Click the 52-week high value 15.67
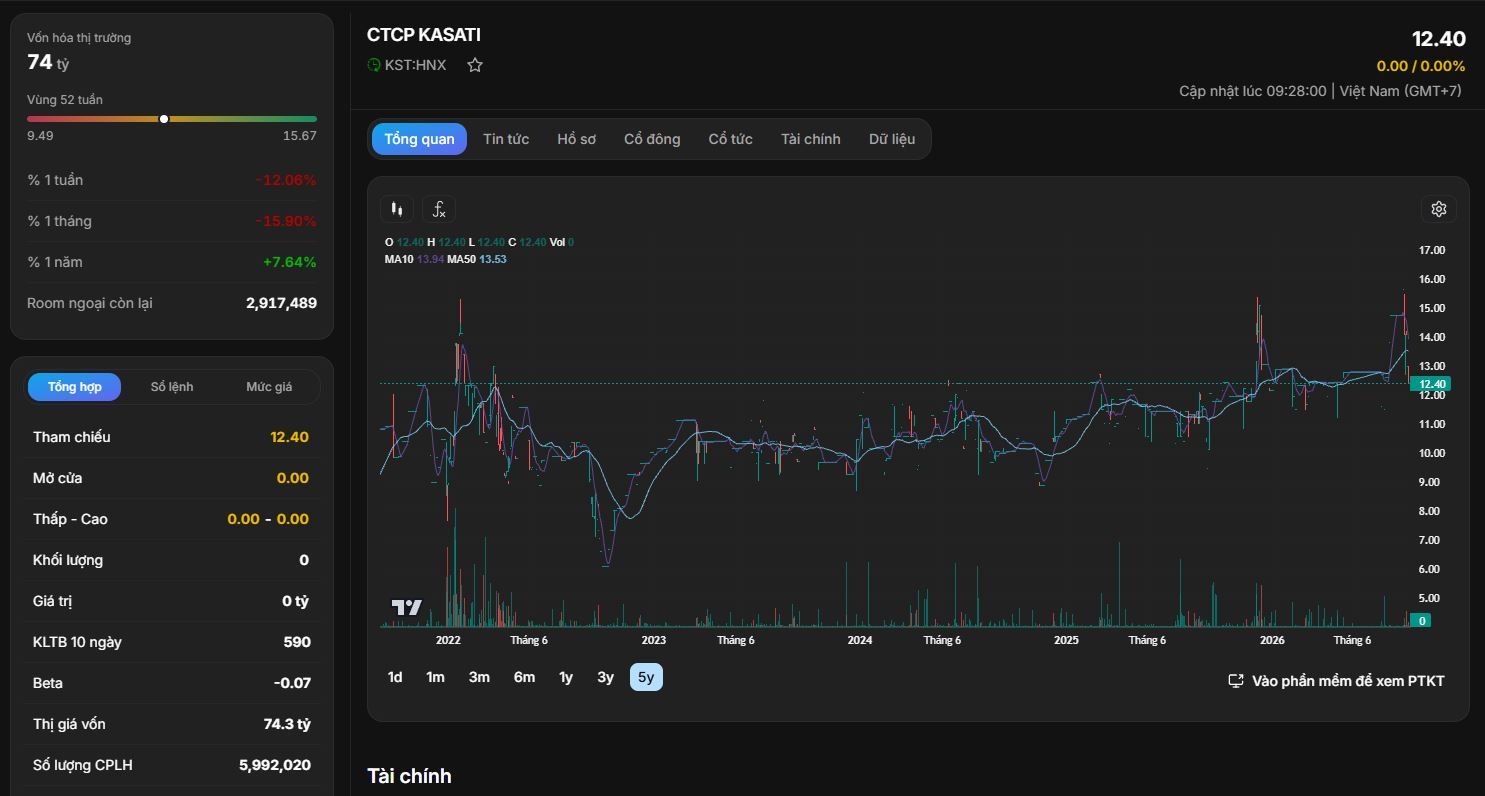 [x=300, y=136]
